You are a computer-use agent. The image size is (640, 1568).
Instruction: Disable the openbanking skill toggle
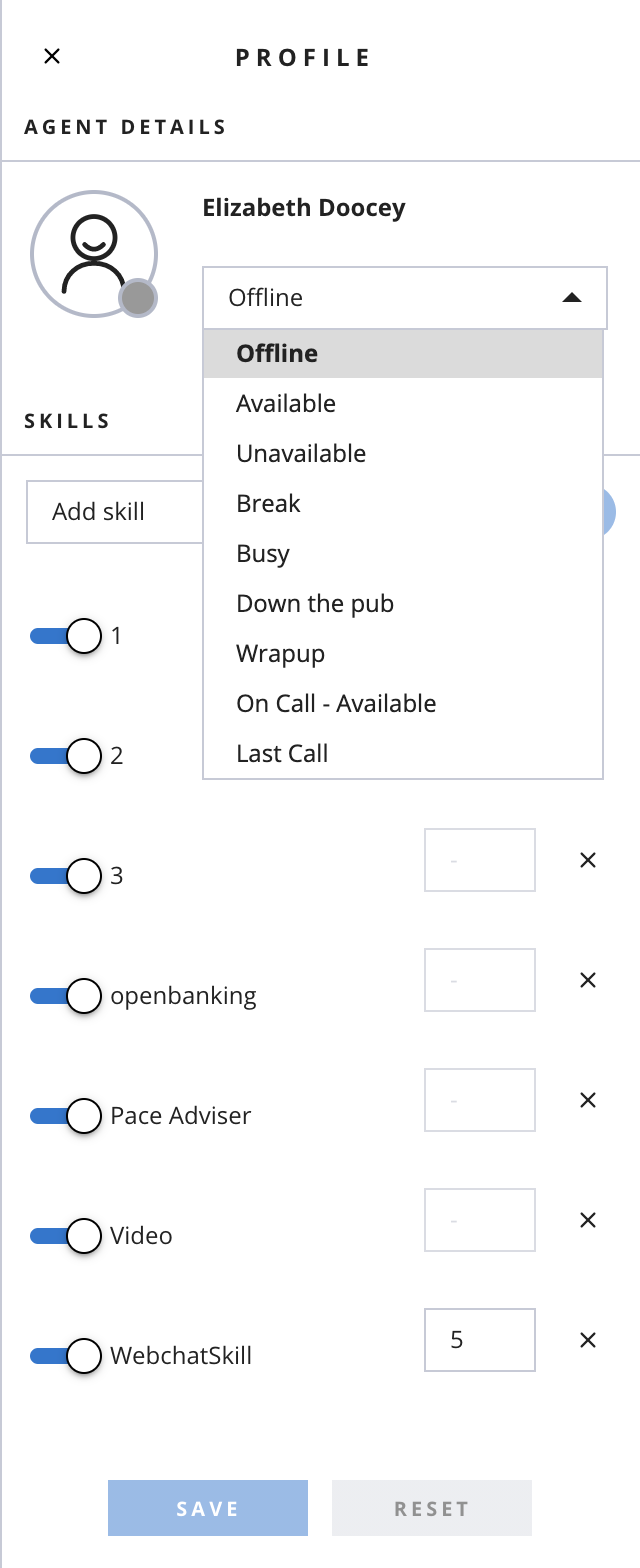pos(66,996)
